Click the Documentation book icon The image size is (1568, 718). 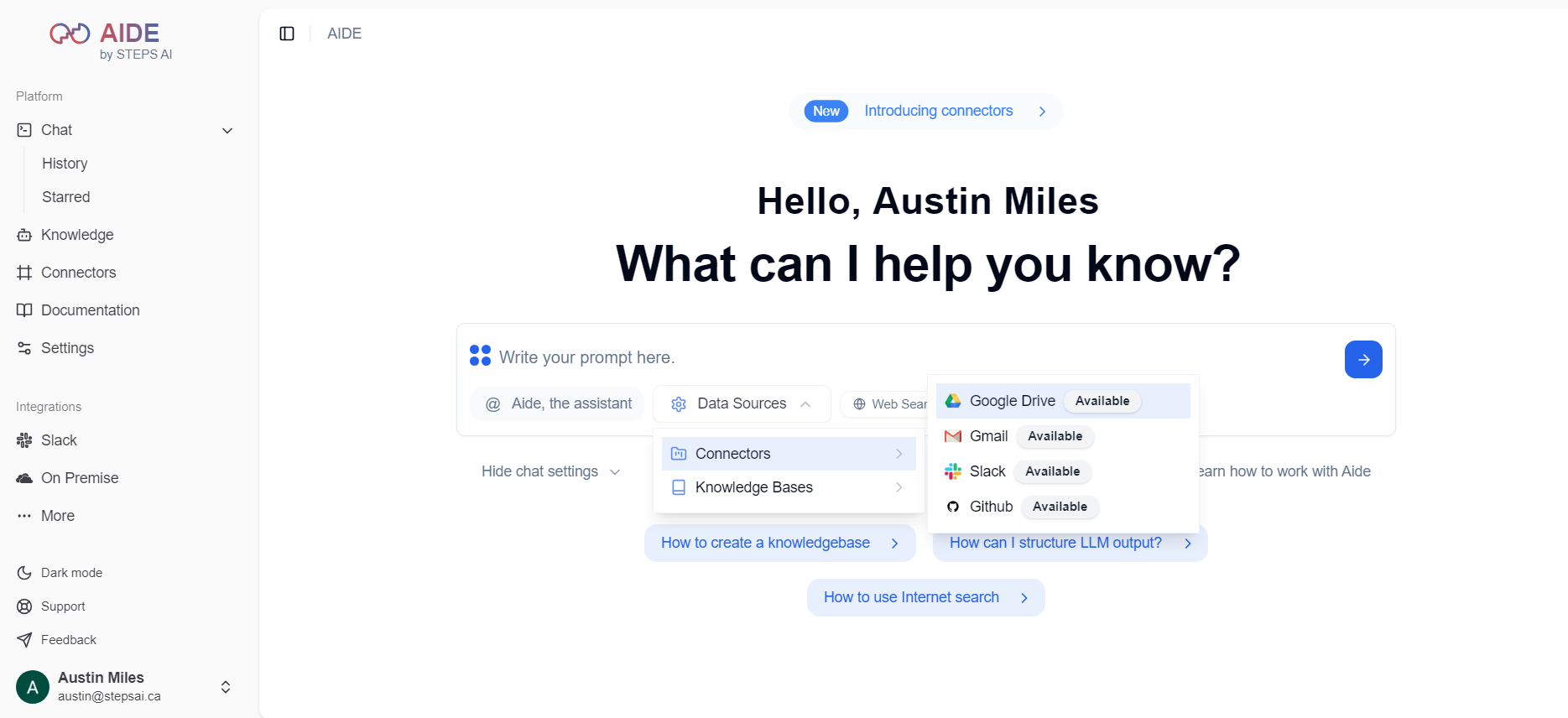tap(24, 310)
